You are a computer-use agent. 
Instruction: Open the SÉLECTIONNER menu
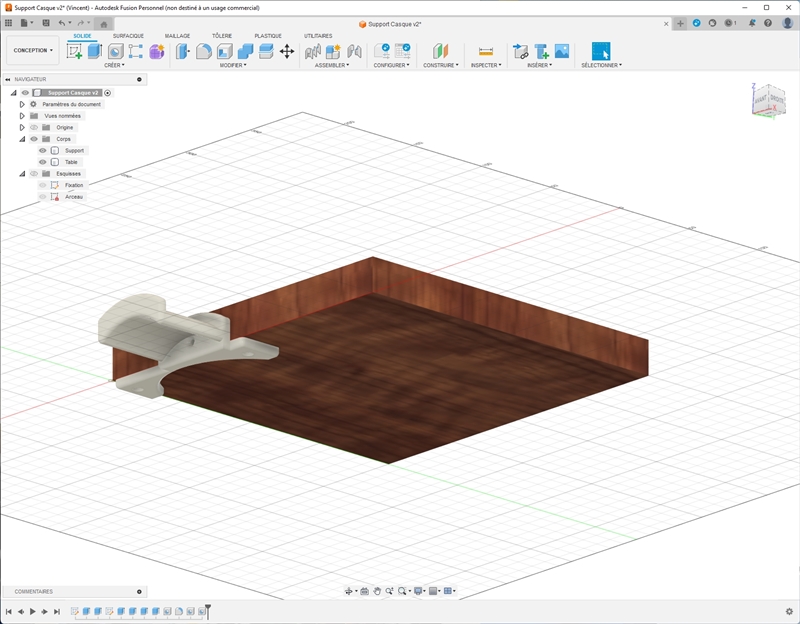click(x=602, y=65)
